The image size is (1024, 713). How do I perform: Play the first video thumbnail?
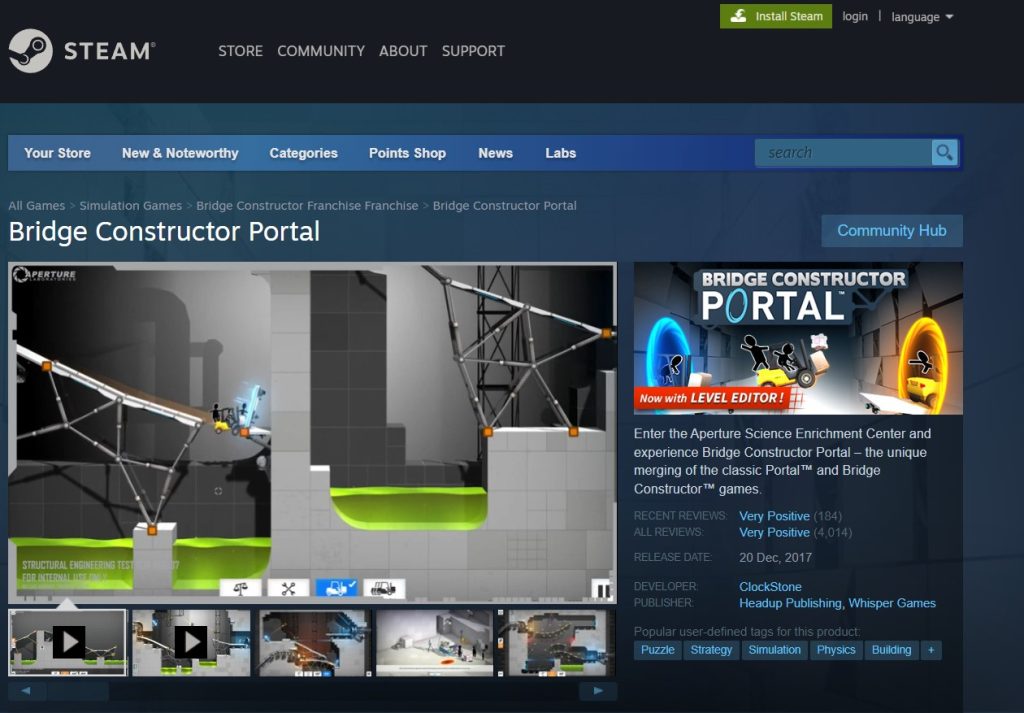click(68, 642)
